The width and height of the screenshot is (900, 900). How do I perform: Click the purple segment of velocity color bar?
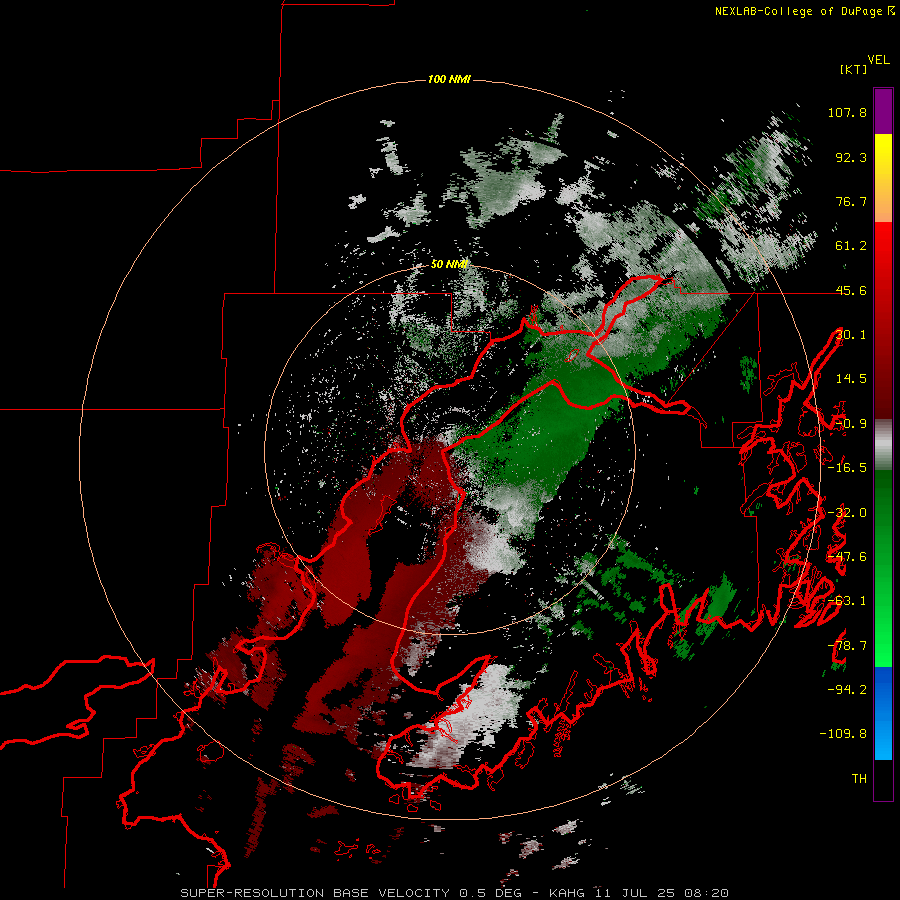click(883, 111)
